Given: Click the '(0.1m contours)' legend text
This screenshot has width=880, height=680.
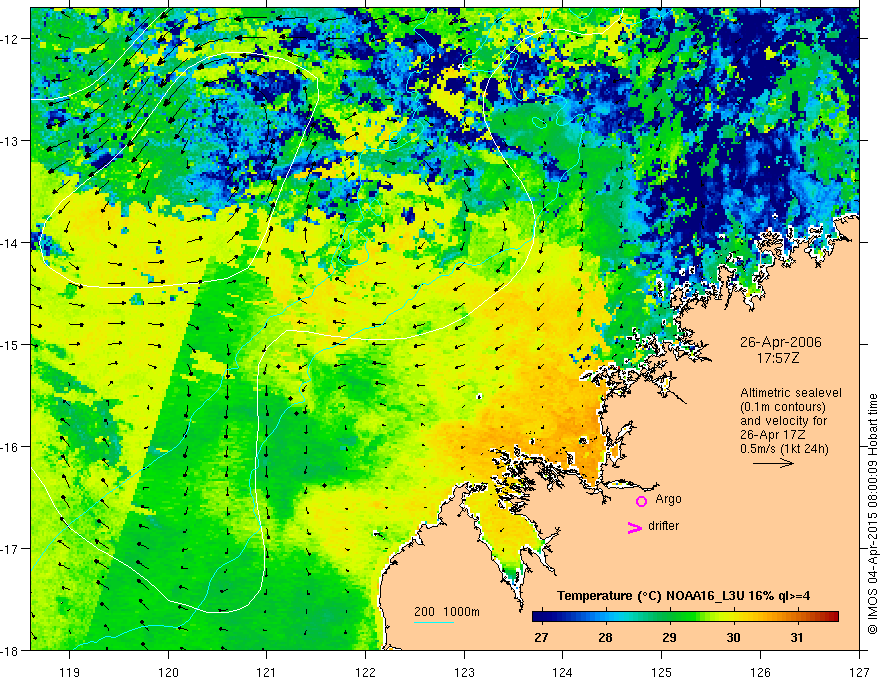Looking at the screenshot, I should tap(783, 407).
